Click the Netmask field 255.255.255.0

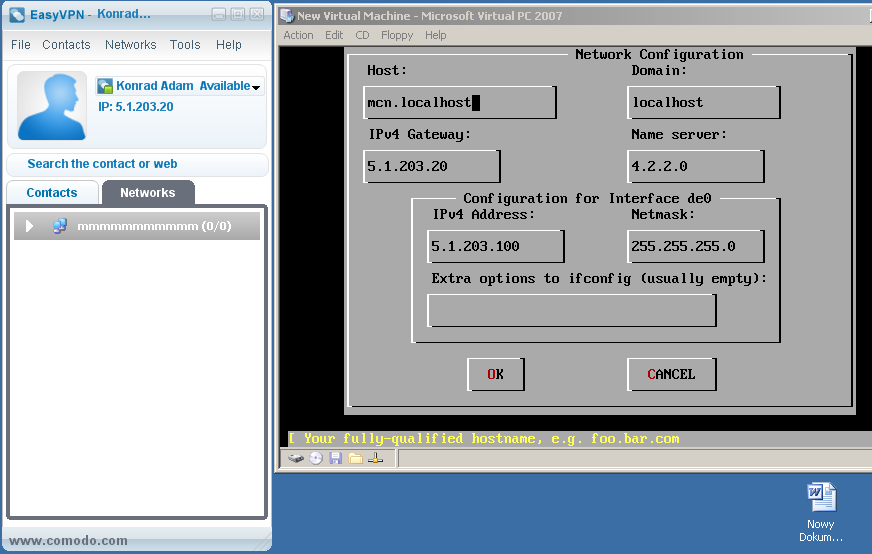(696, 246)
